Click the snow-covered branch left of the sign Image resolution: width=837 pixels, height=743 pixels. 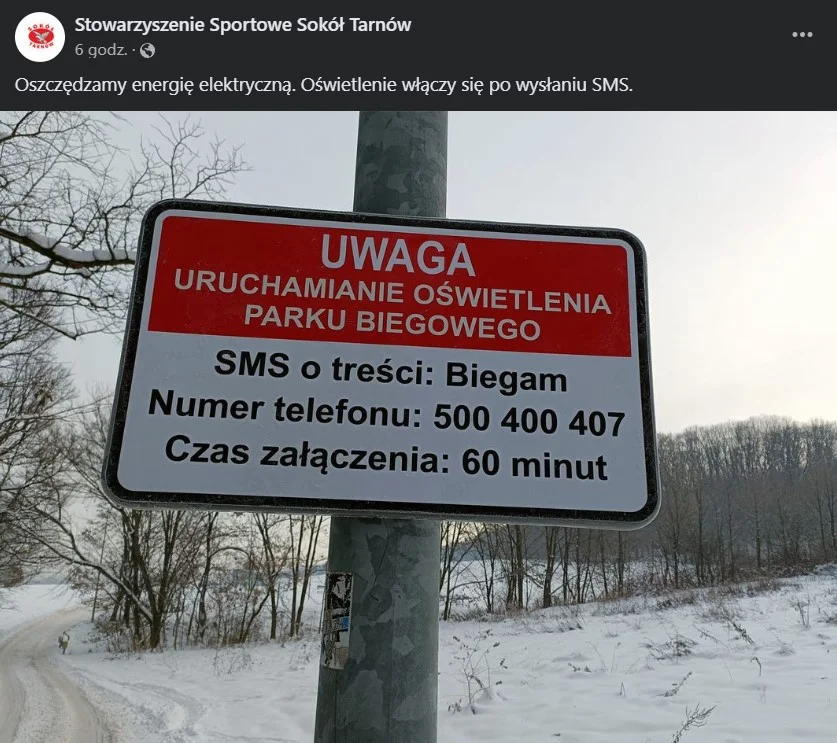(x=61, y=251)
